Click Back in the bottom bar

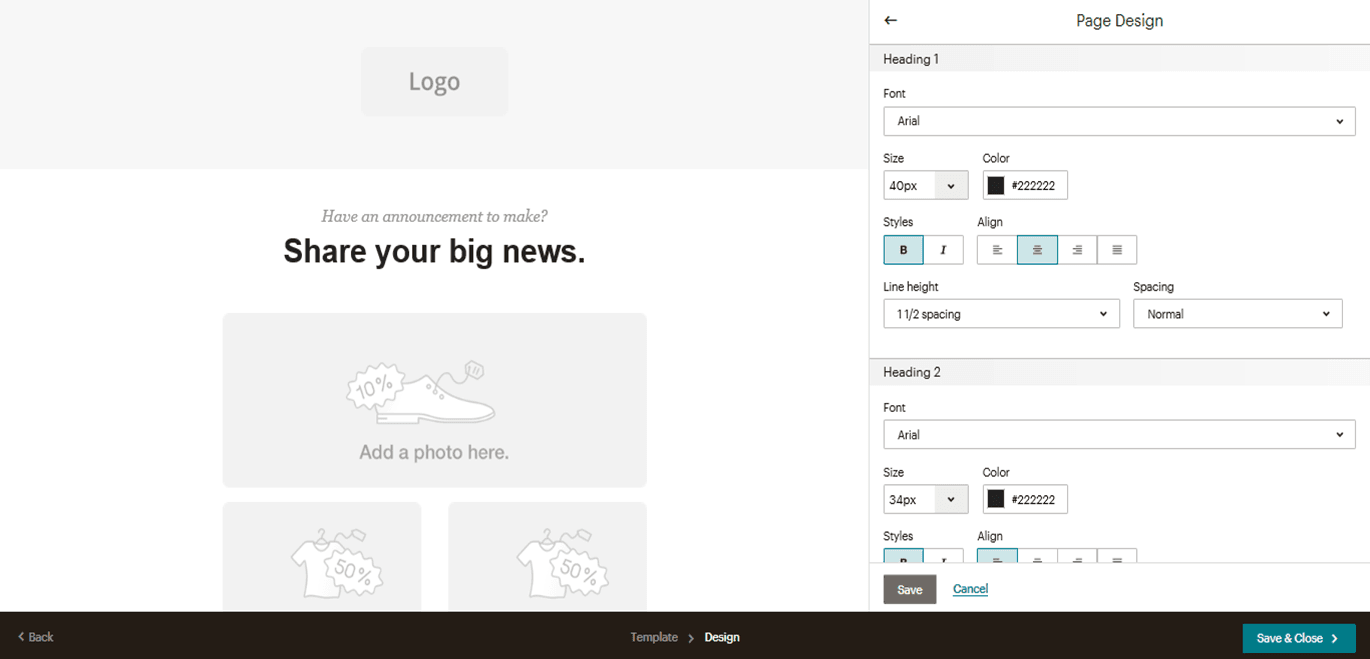click(36, 637)
